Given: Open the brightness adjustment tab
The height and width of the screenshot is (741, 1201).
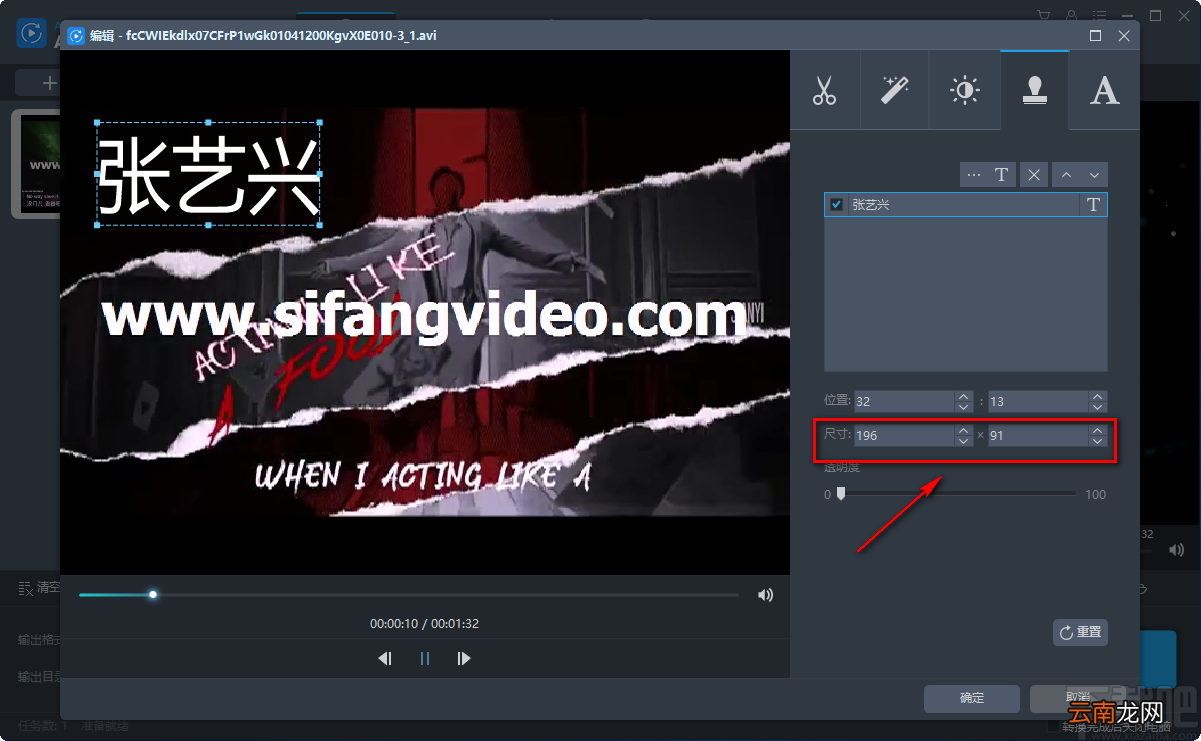Looking at the screenshot, I should [964, 90].
